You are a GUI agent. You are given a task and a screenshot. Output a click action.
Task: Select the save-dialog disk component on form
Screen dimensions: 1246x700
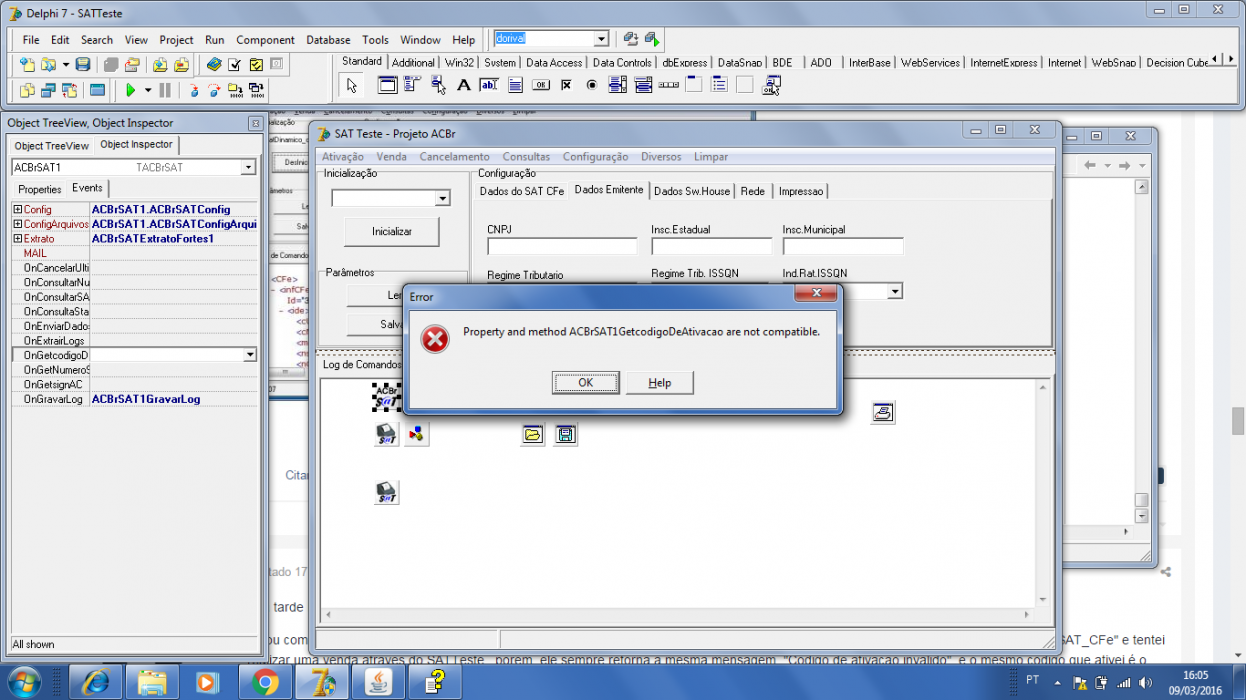click(x=564, y=434)
